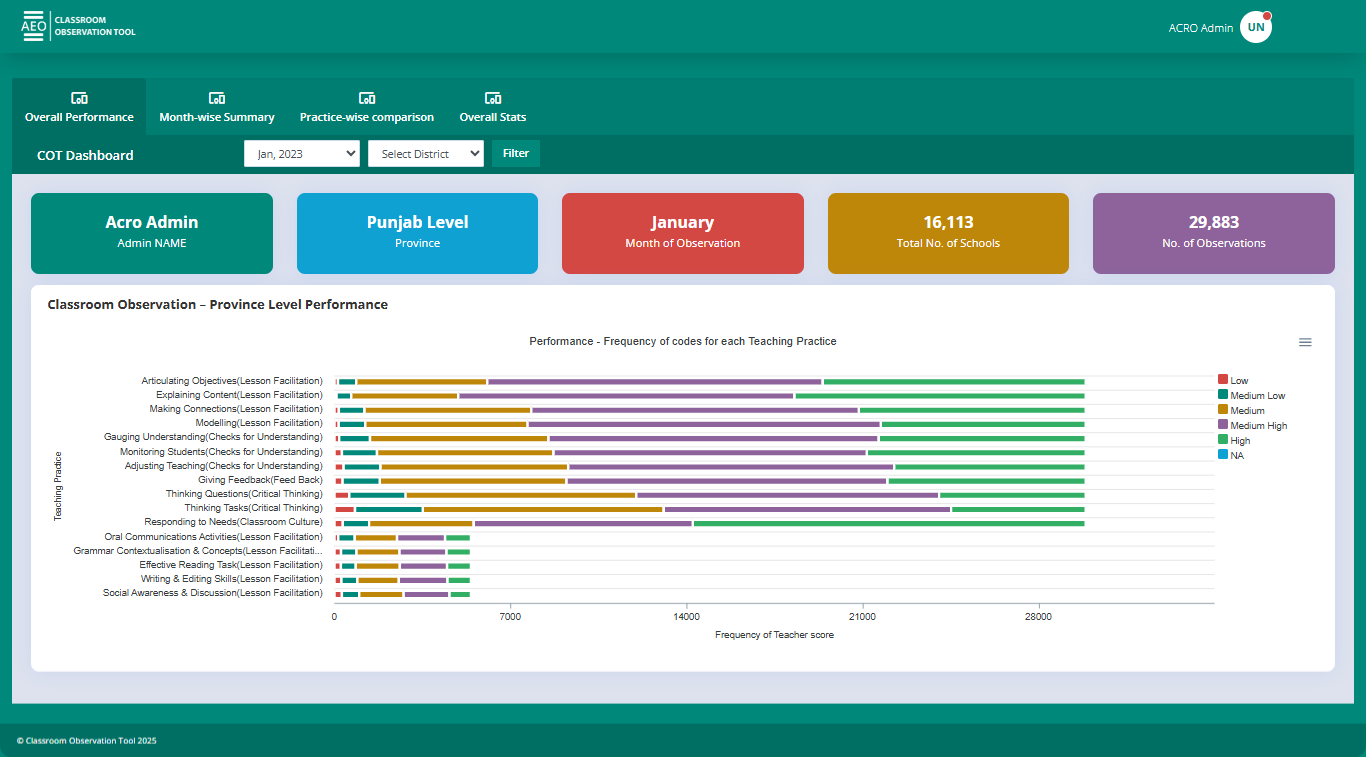Switch to the Month-wise Summary tab
Viewport: 1366px width, 758px height.
pyautogui.click(x=217, y=117)
